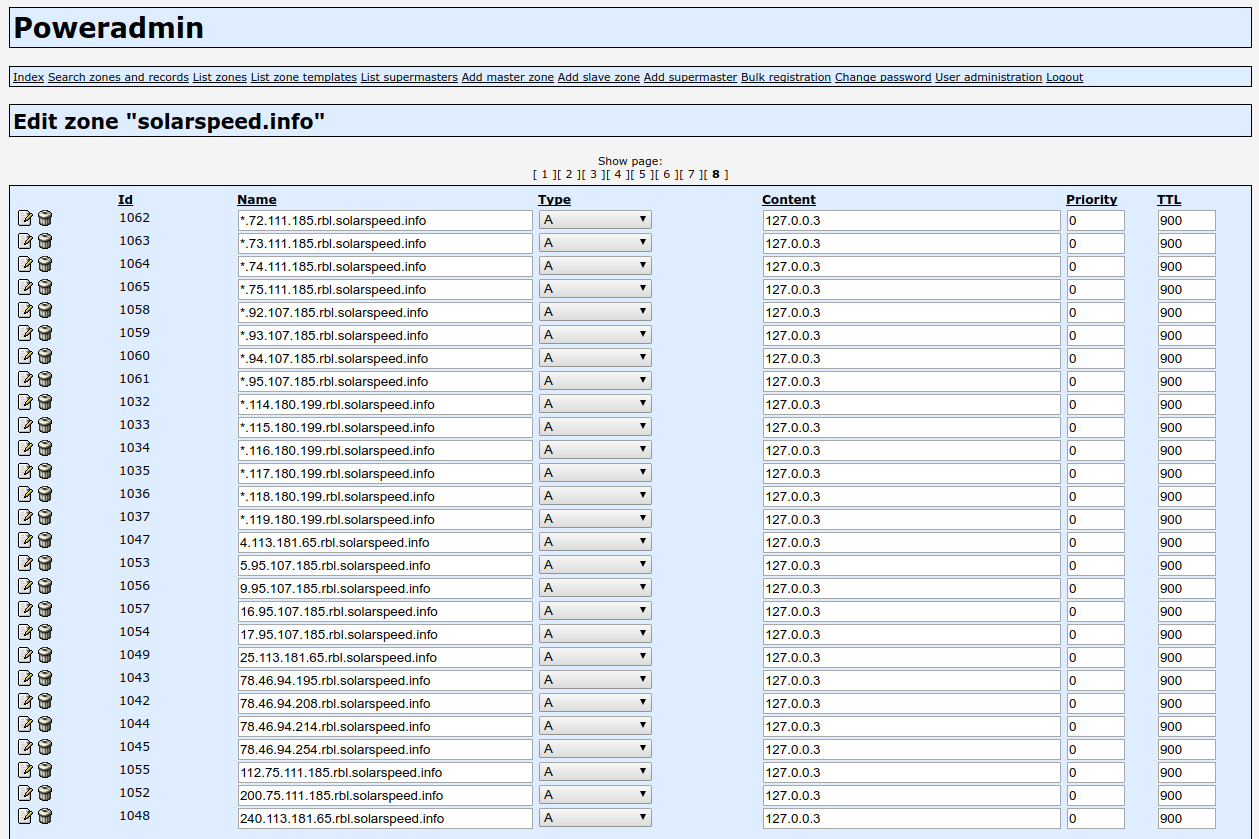Delete record 1065 with trash icon
Image resolution: width=1259 pixels, height=839 pixels.
point(45,287)
